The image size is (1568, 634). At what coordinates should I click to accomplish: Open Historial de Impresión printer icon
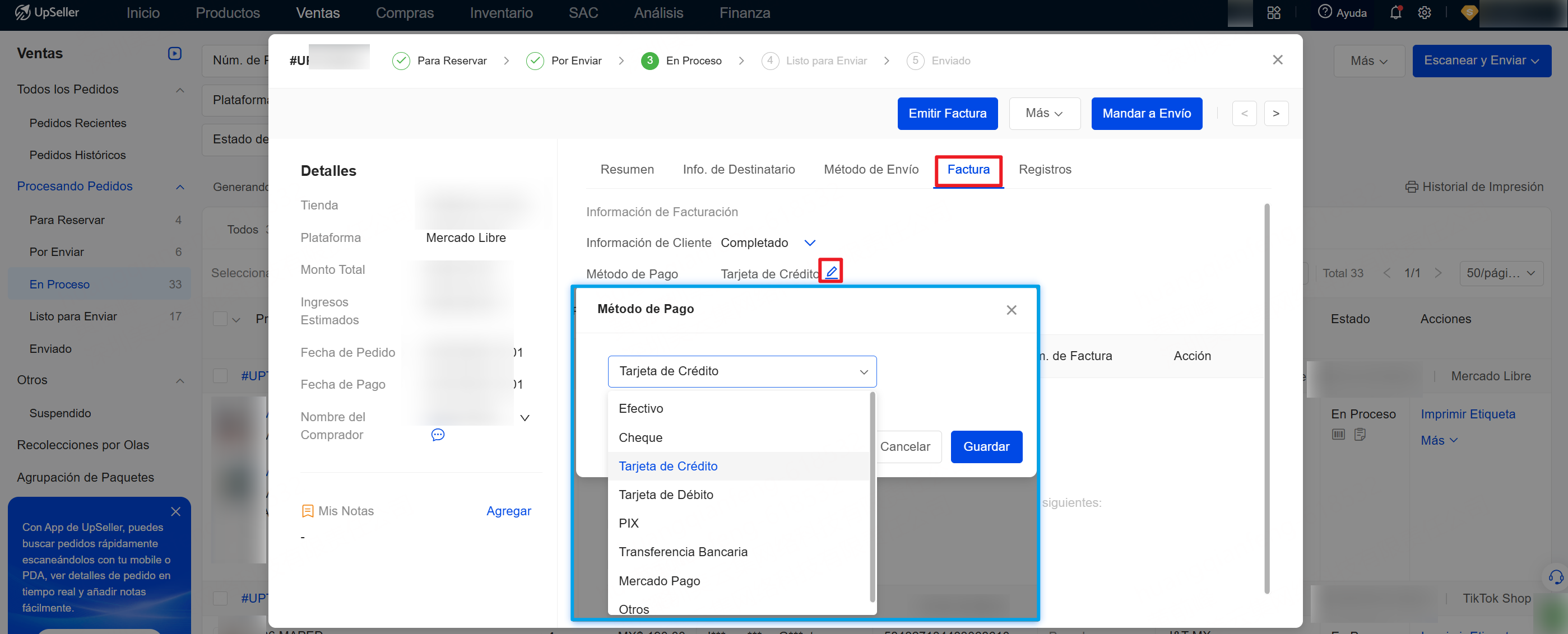(x=1412, y=187)
